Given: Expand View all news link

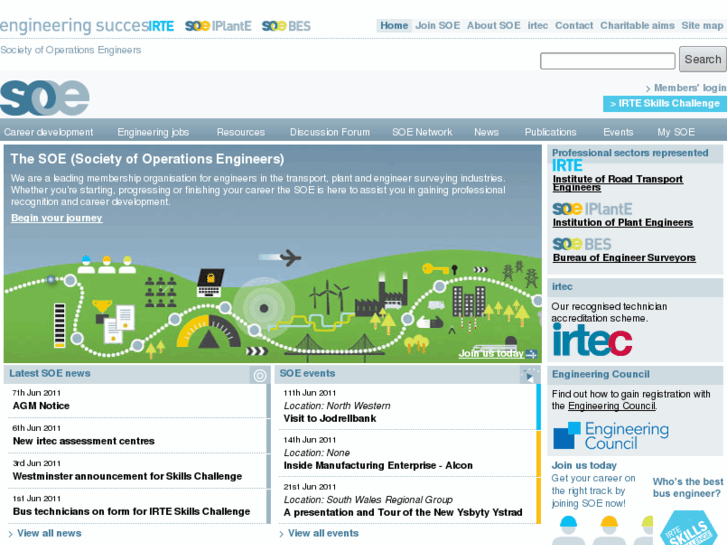Looking at the screenshot, I should tap(49, 533).
